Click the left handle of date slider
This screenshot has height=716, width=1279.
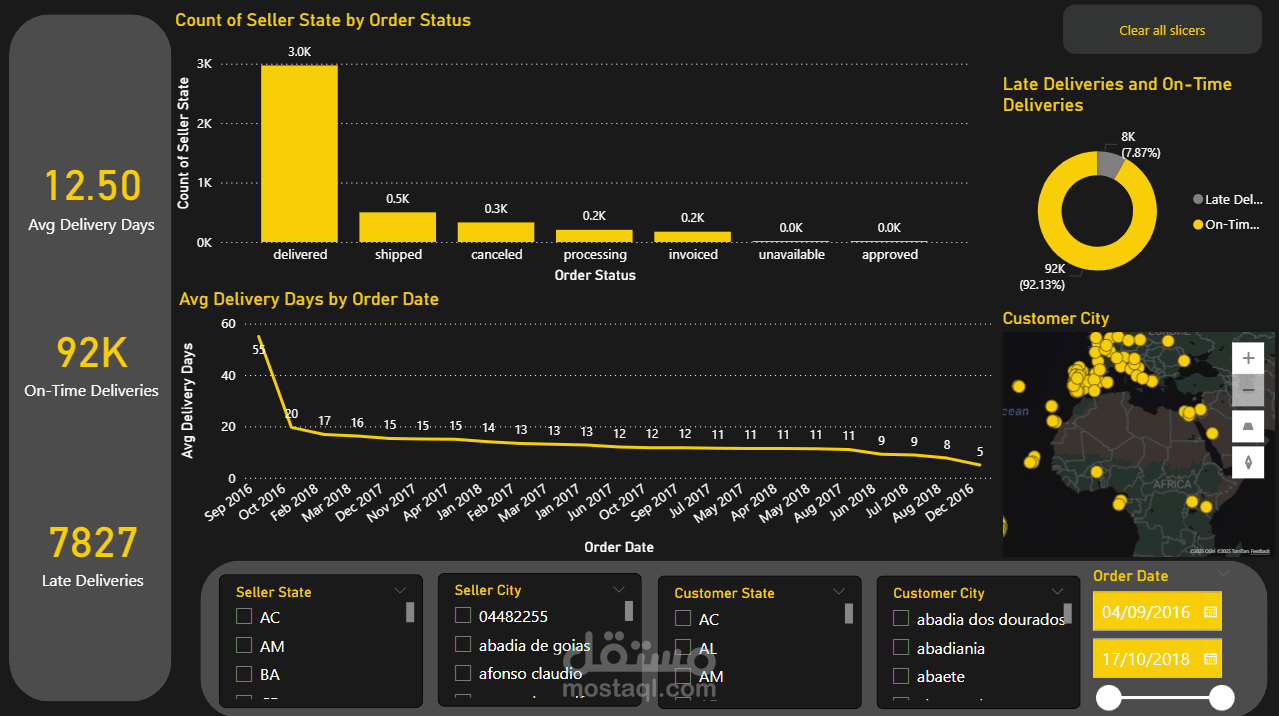coord(1107,697)
